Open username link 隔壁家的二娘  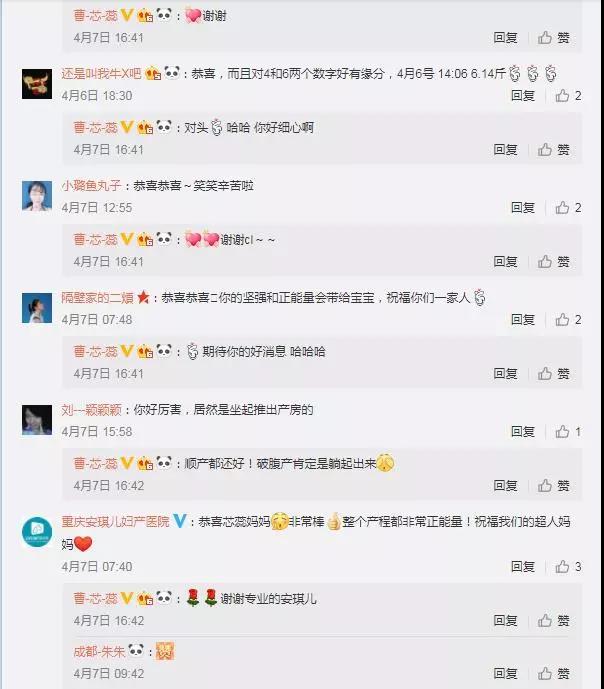[97, 297]
